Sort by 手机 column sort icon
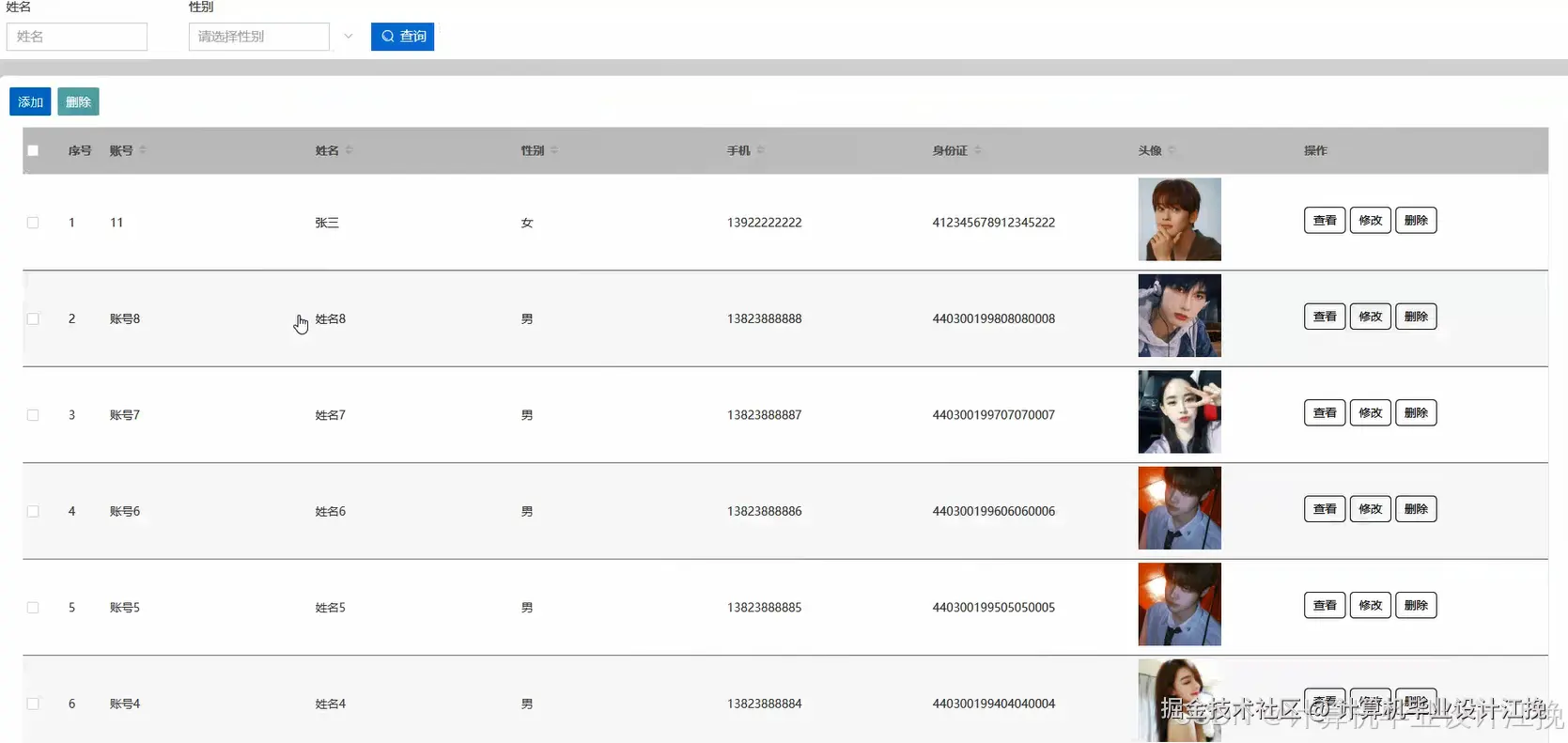The height and width of the screenshot is (743, 1568). click(x=760, y=150)
